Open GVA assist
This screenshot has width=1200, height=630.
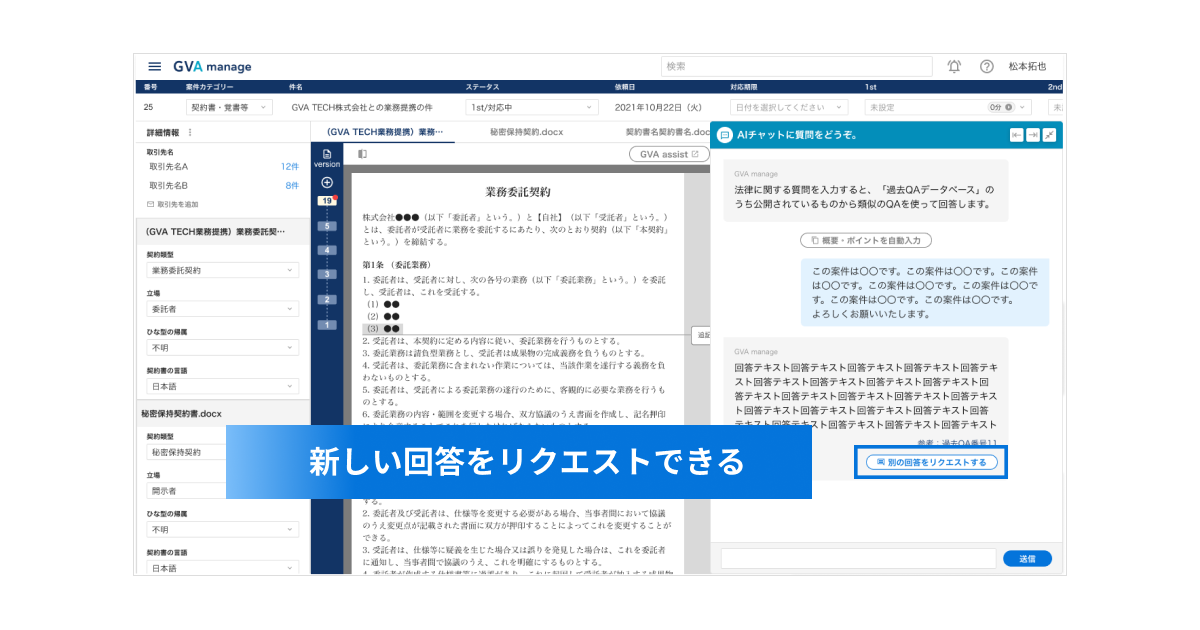coord(669,154)
